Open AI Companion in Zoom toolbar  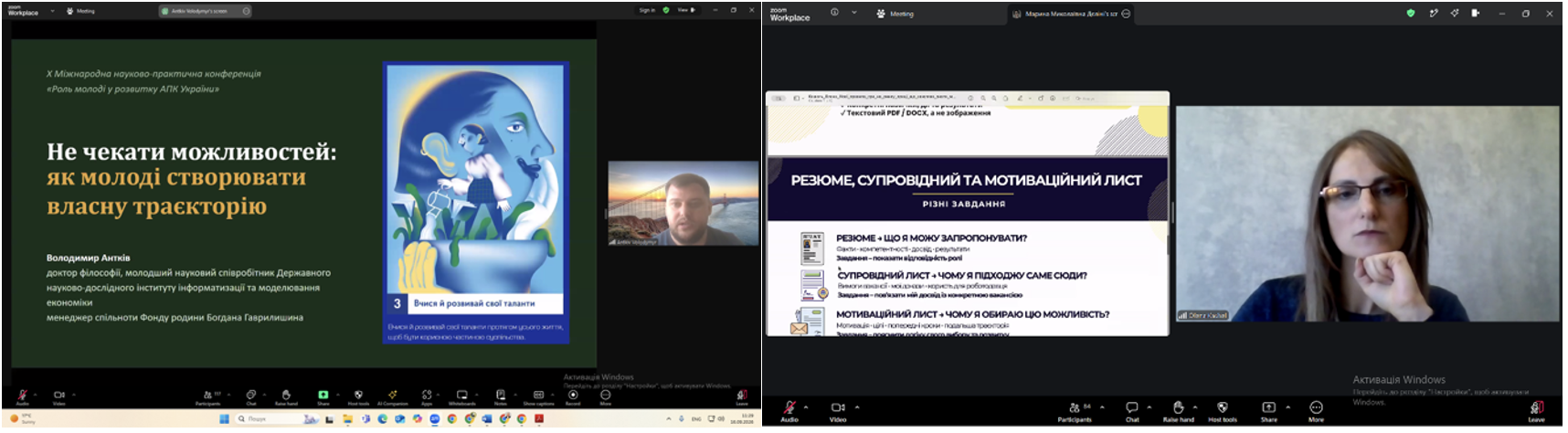tap(393, 397)
